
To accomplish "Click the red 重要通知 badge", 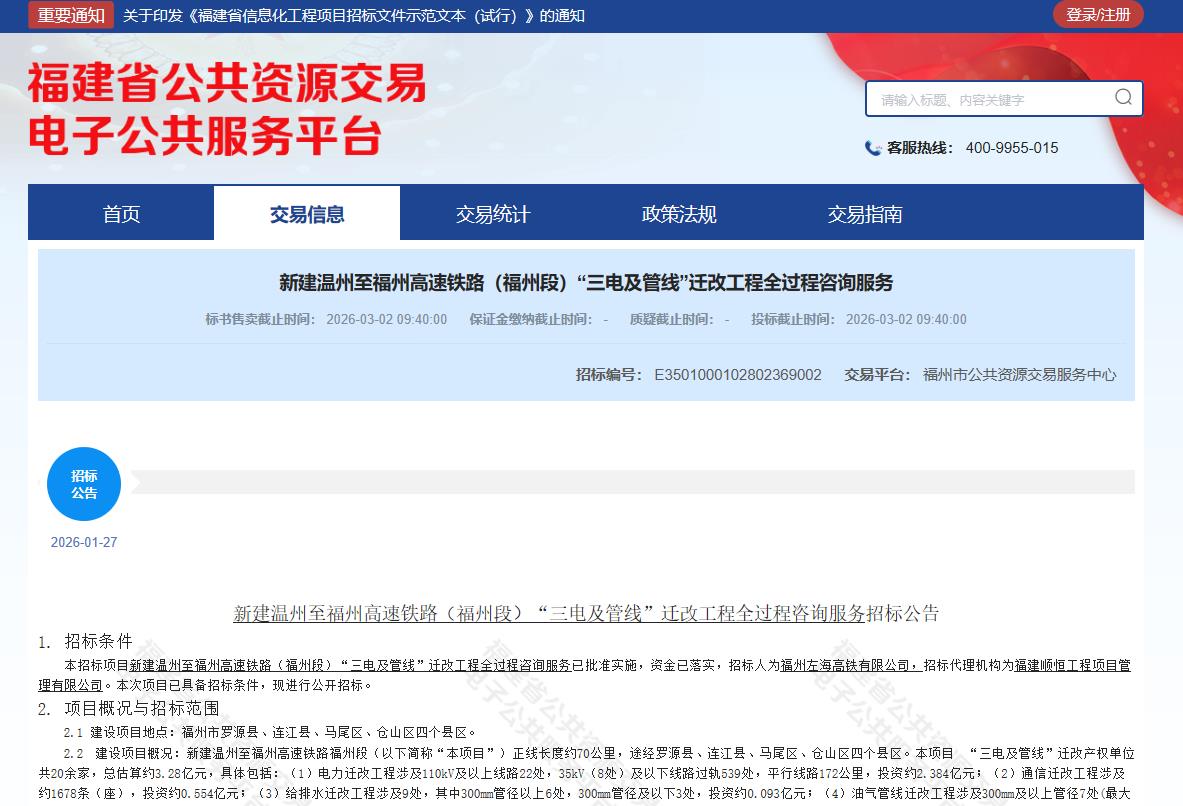I will pos(71,15).
